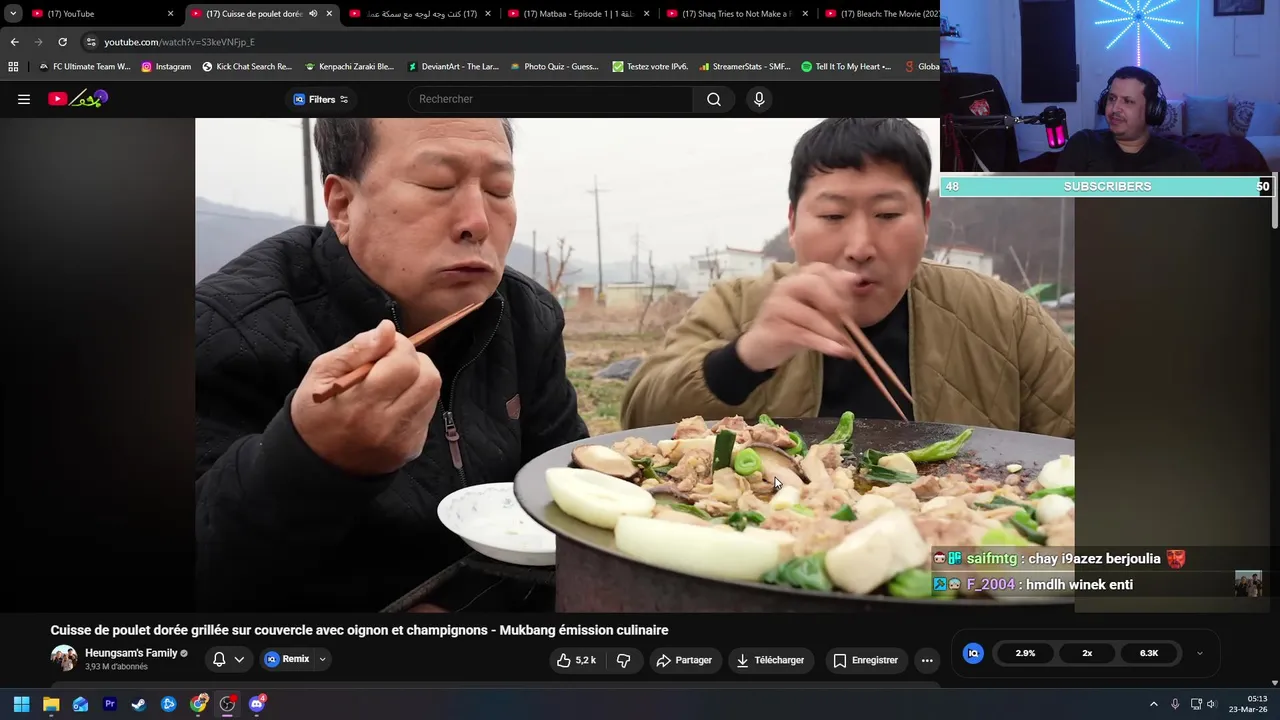Mute the Cuisse de poulet tab audio
The height and width of the screenshot is (720, 1280).
pos(313,14)
